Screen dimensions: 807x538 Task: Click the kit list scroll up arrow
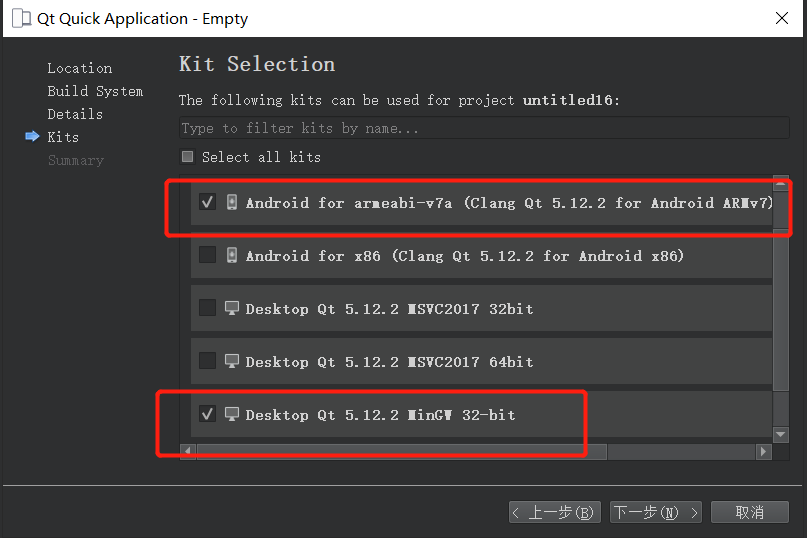click(781, 182)
